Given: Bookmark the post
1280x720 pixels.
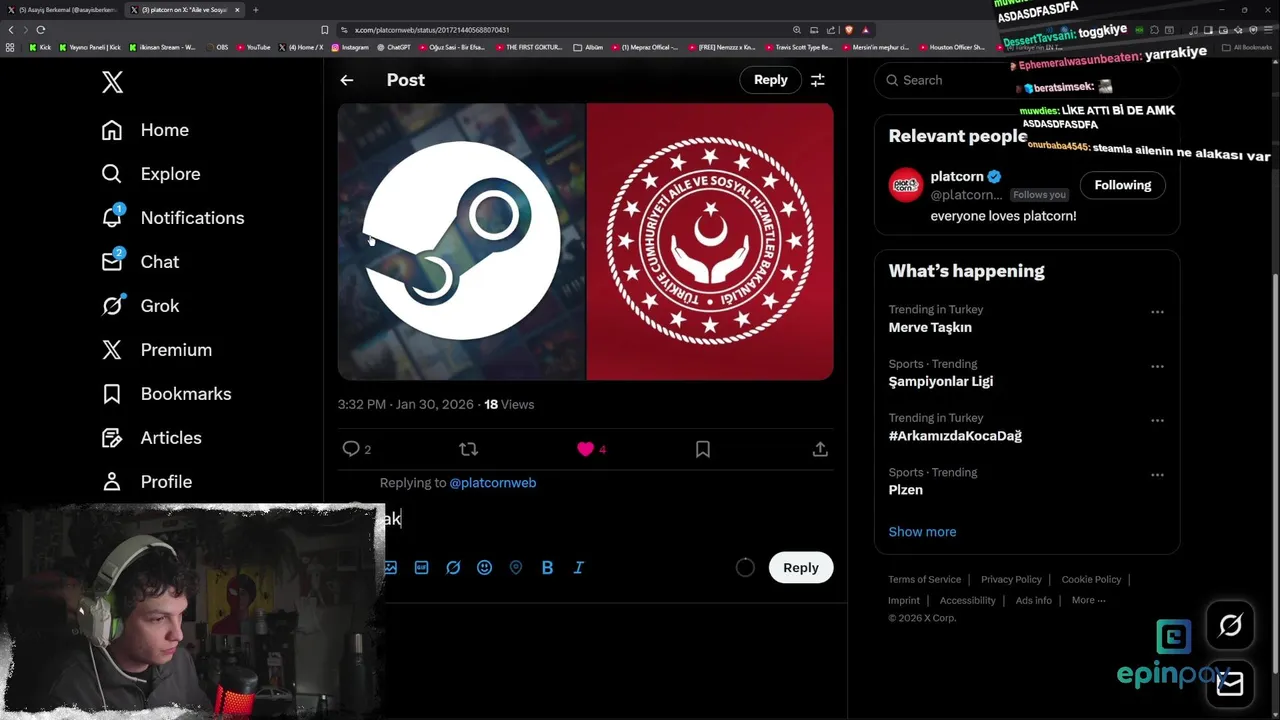Looking at the screenshot, I should (x=703, y=449).
